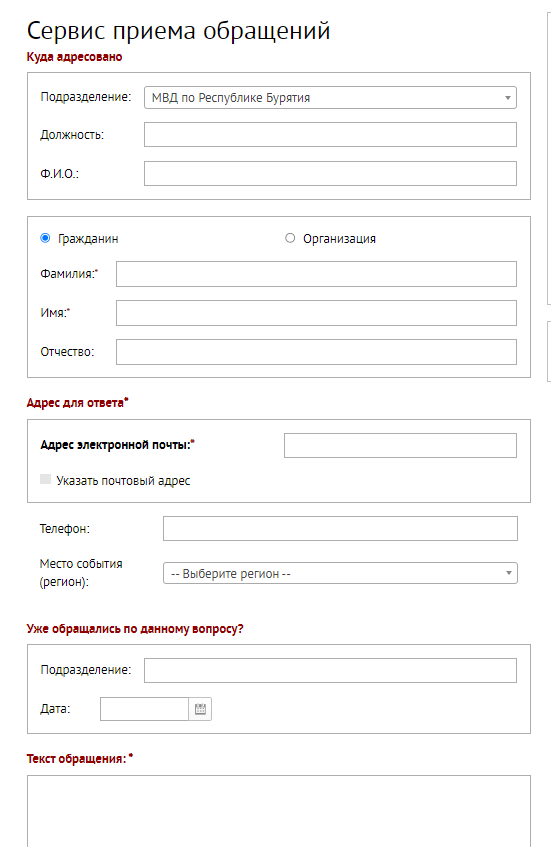Click the Имя input field
Viewport: 551px width, 847px height.
tap(316, 313)
